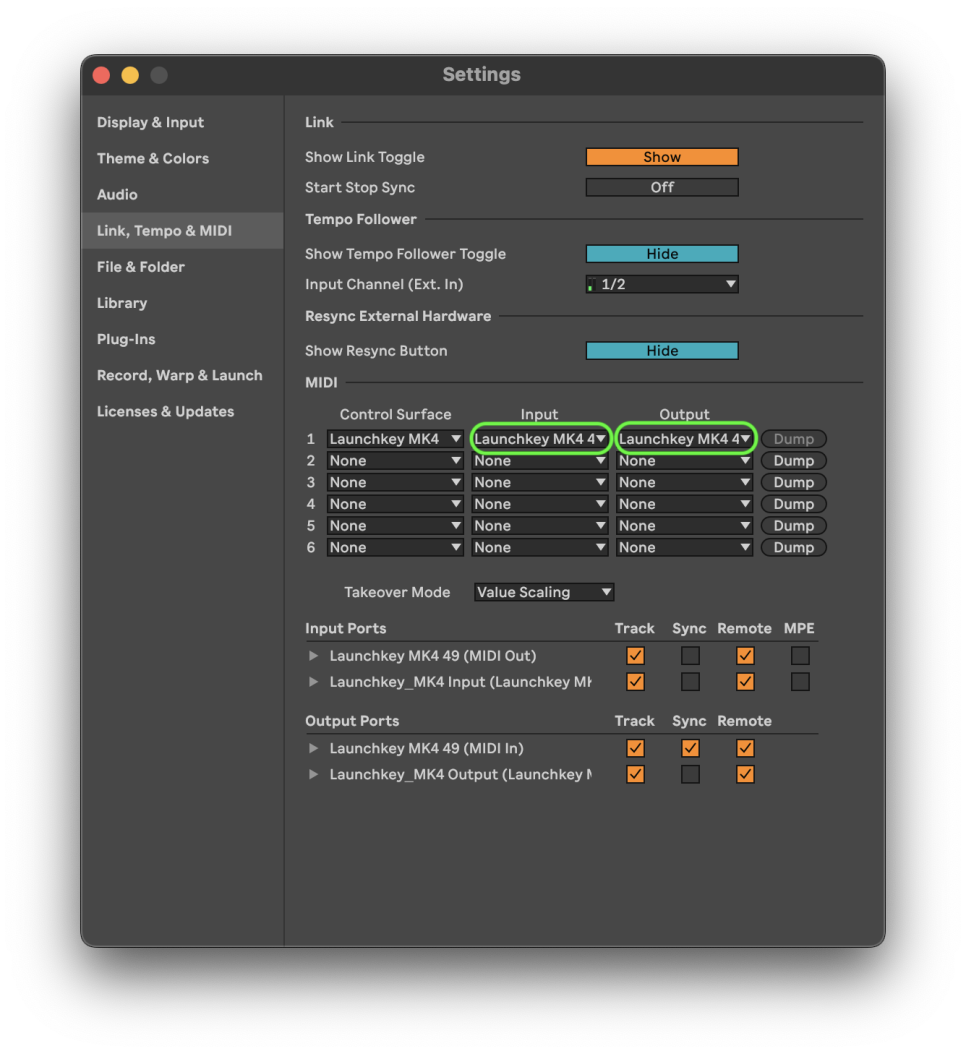
Task: Enable MPE for Launchkey MK4 49 (MIDI Out)
Action: coord(799,655)
